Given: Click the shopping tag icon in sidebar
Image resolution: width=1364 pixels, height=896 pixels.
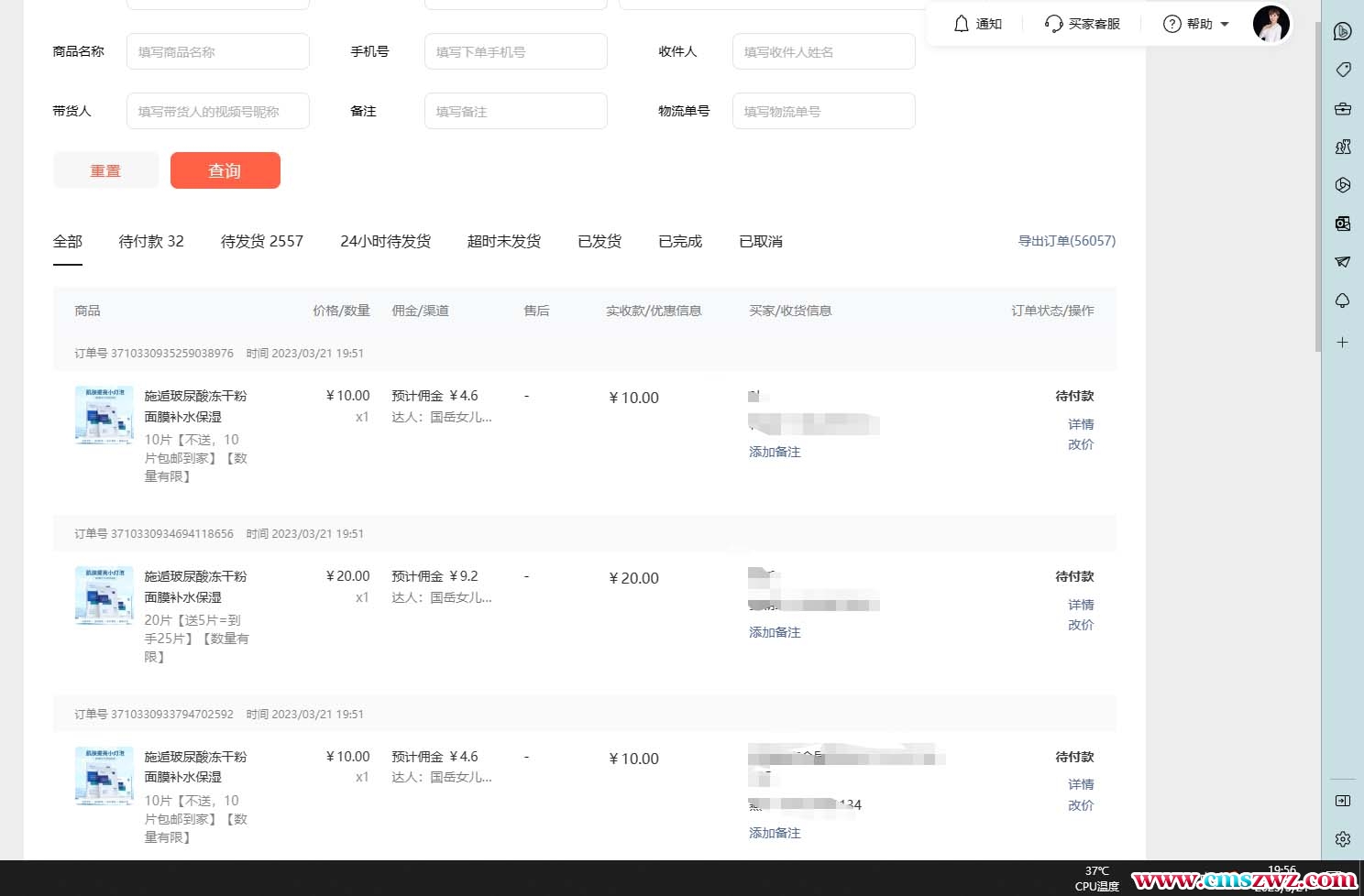Looking at the screenshot, I should pyautogui.click(x=1343, y=70).
